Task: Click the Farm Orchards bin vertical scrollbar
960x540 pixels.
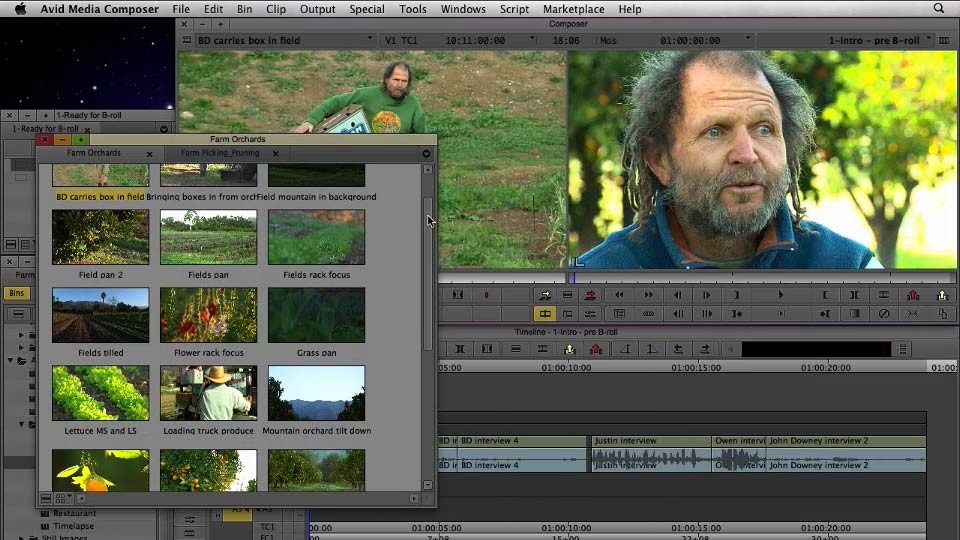Action: (x=428, y=274)
